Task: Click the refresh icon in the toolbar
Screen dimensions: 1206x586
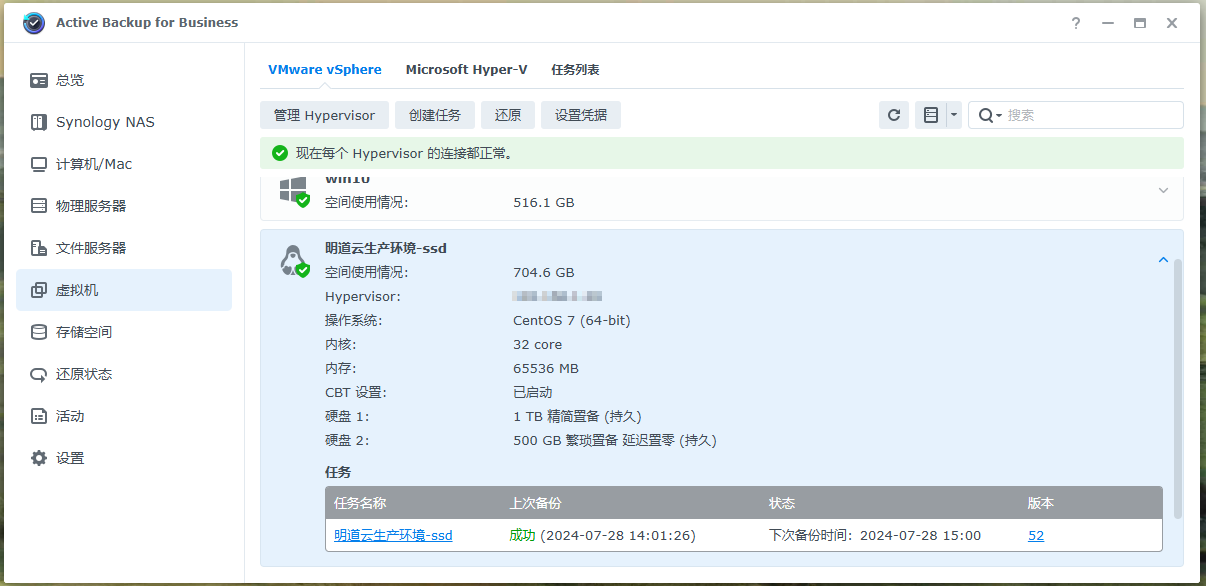Action: (x=894, y=115)
